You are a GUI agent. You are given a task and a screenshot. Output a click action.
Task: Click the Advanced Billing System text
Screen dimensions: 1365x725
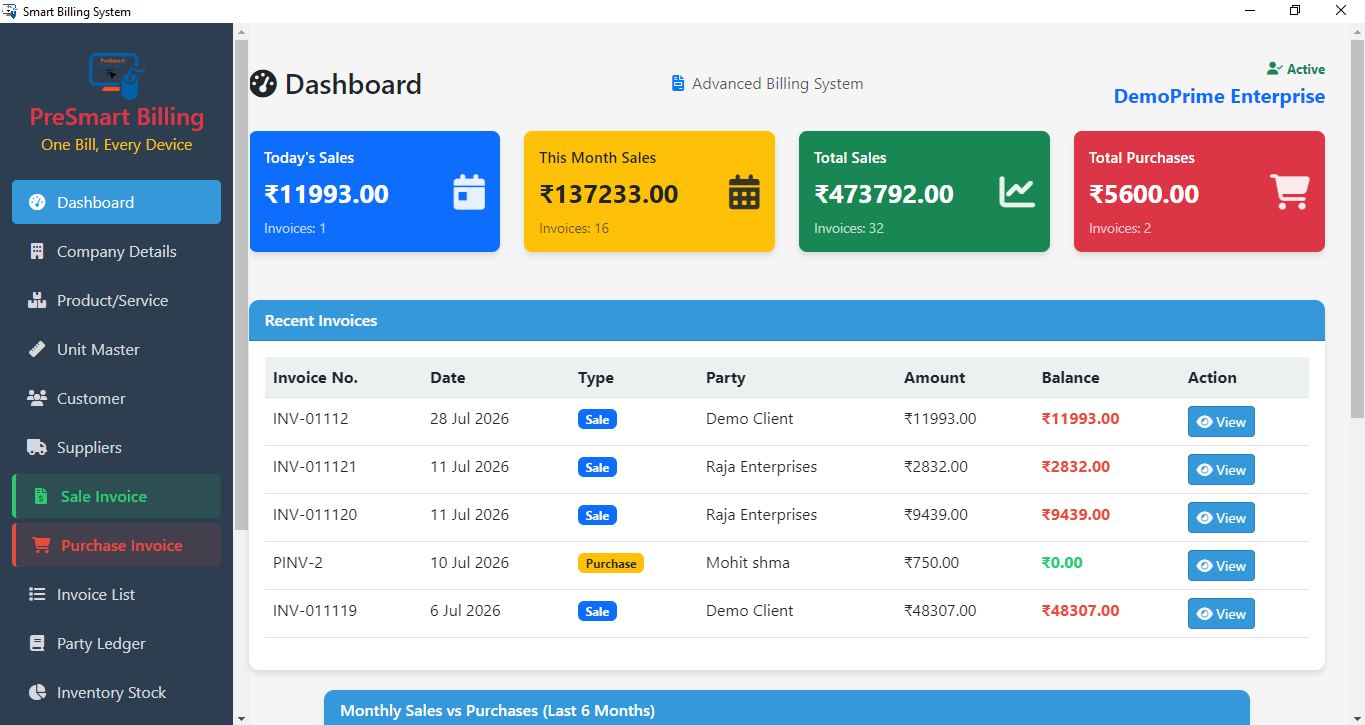[x=777, y=84]
